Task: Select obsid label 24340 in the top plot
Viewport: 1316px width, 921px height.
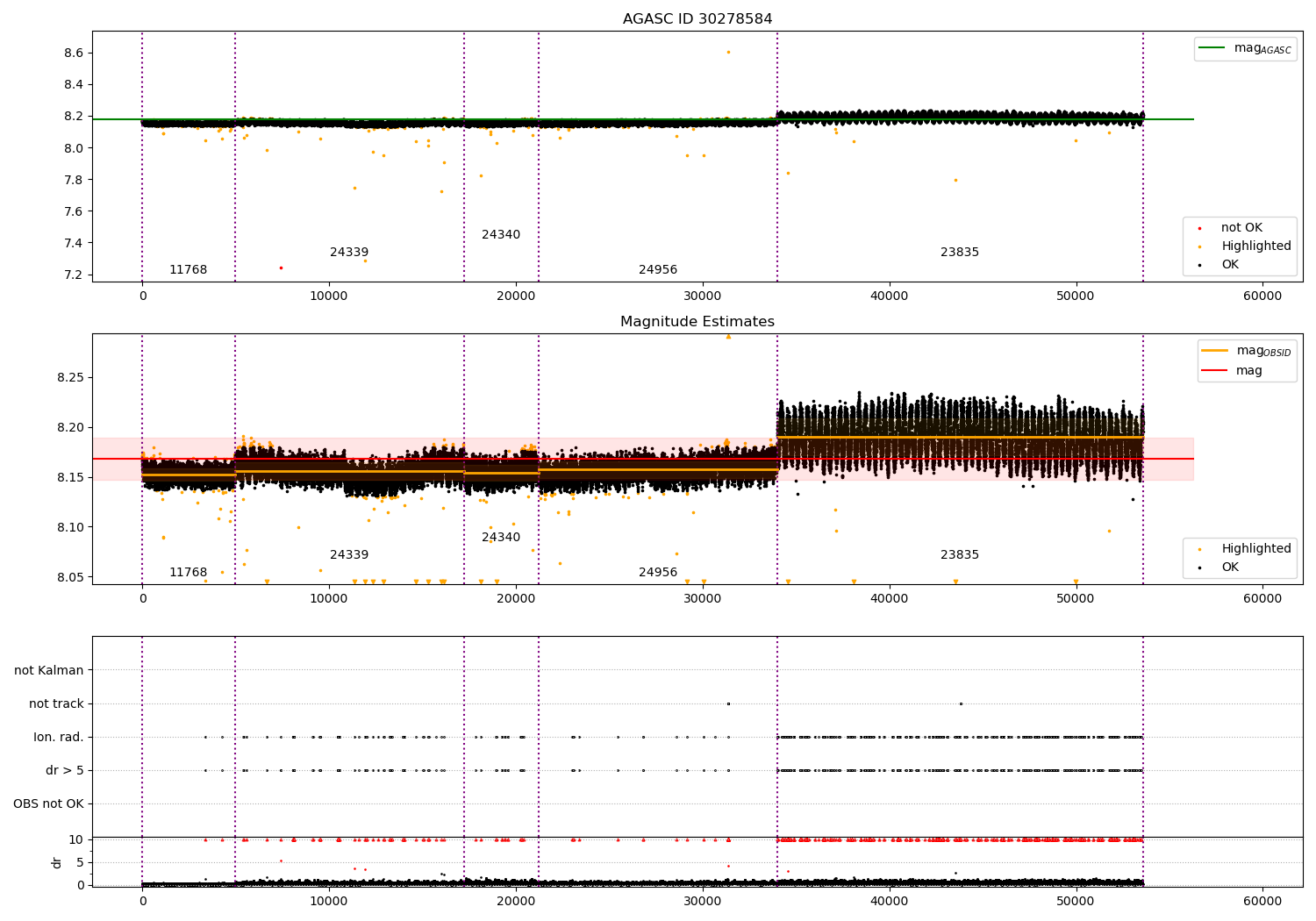Action: coord(501,235)
